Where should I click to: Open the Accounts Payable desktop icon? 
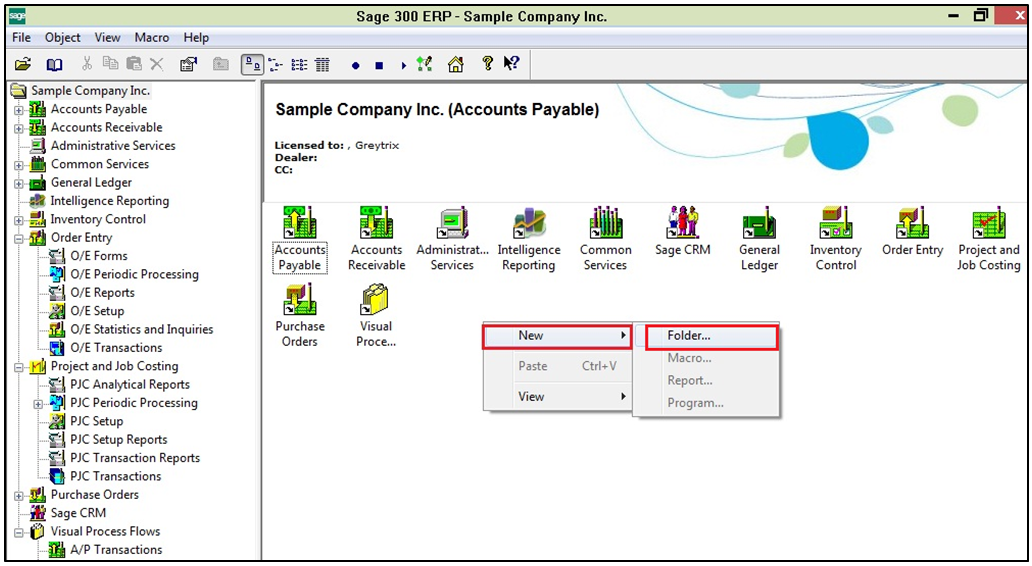tap(299, 240)
